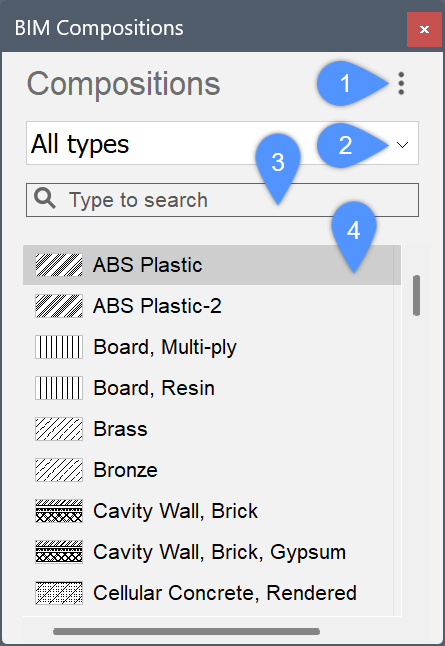Click the ABS Plastic hatch pattern icon

coord(59,265)
